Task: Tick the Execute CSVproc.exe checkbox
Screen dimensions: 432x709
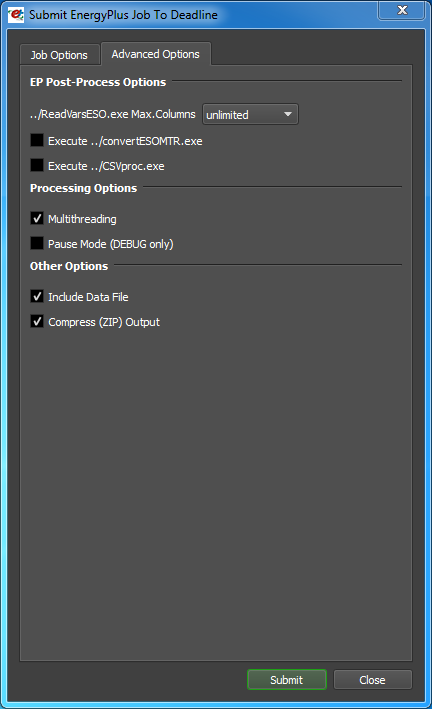Action: point(37,165)
